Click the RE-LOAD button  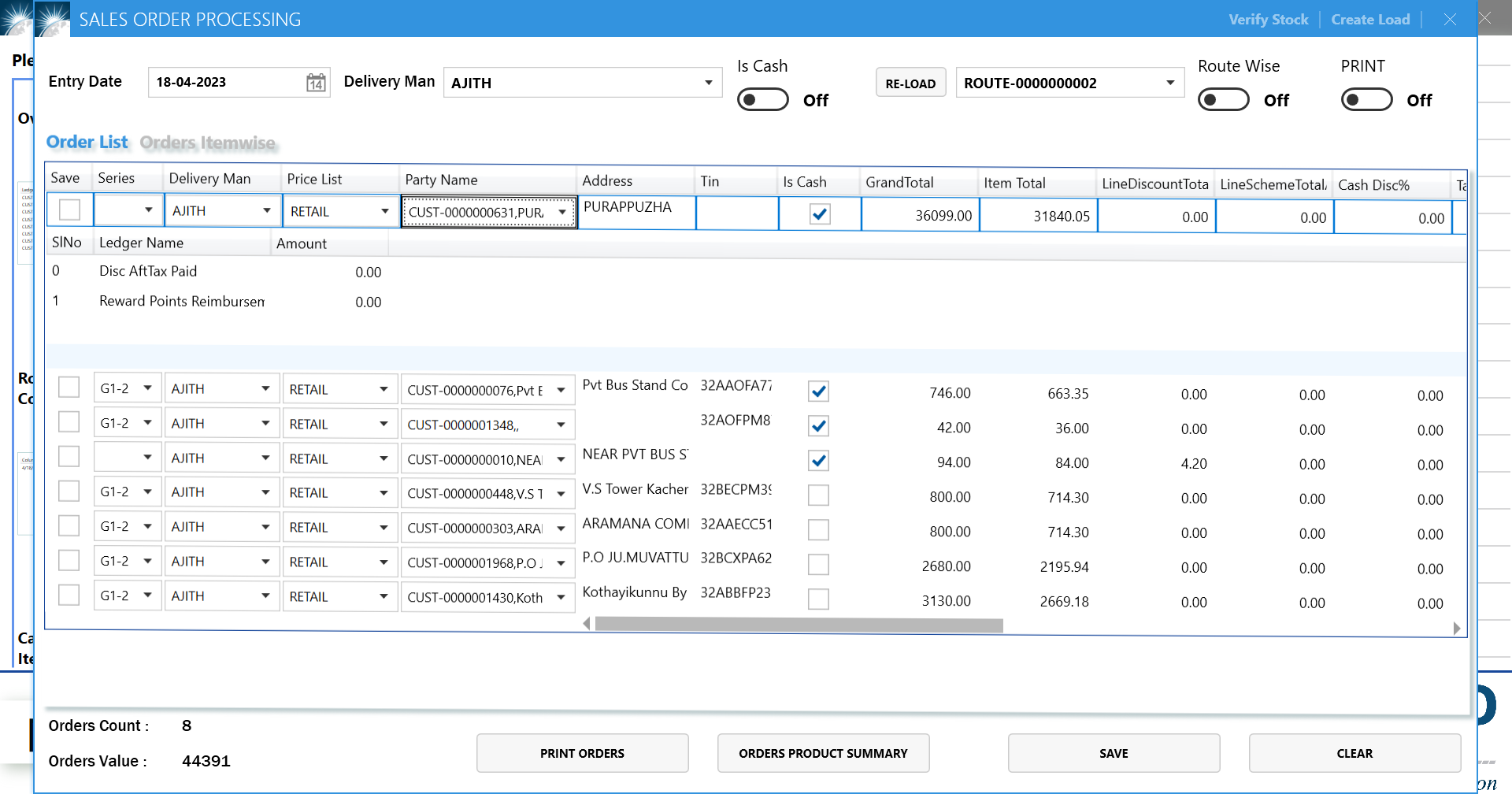[x=910, y=82]
